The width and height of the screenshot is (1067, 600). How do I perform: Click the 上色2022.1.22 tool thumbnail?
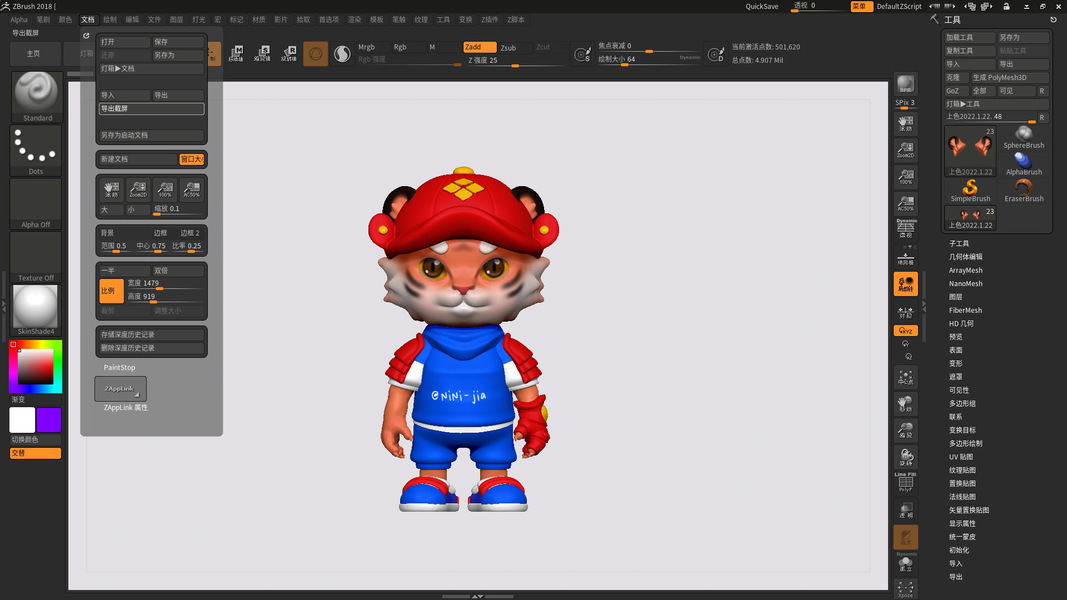[970, 150]
